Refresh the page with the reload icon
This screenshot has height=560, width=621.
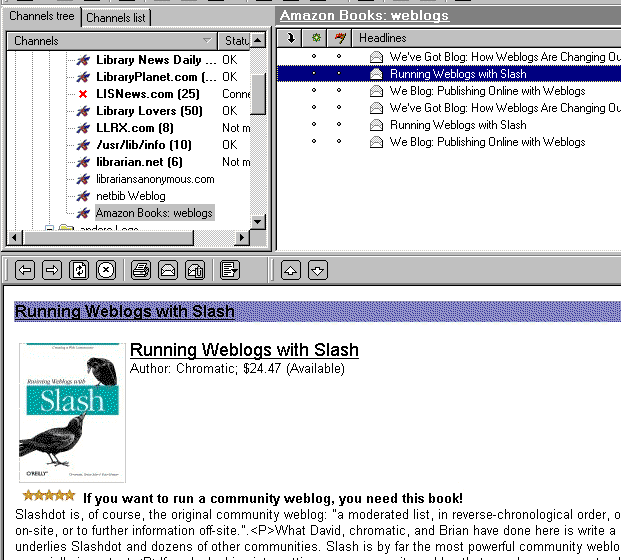coord(79,270)
